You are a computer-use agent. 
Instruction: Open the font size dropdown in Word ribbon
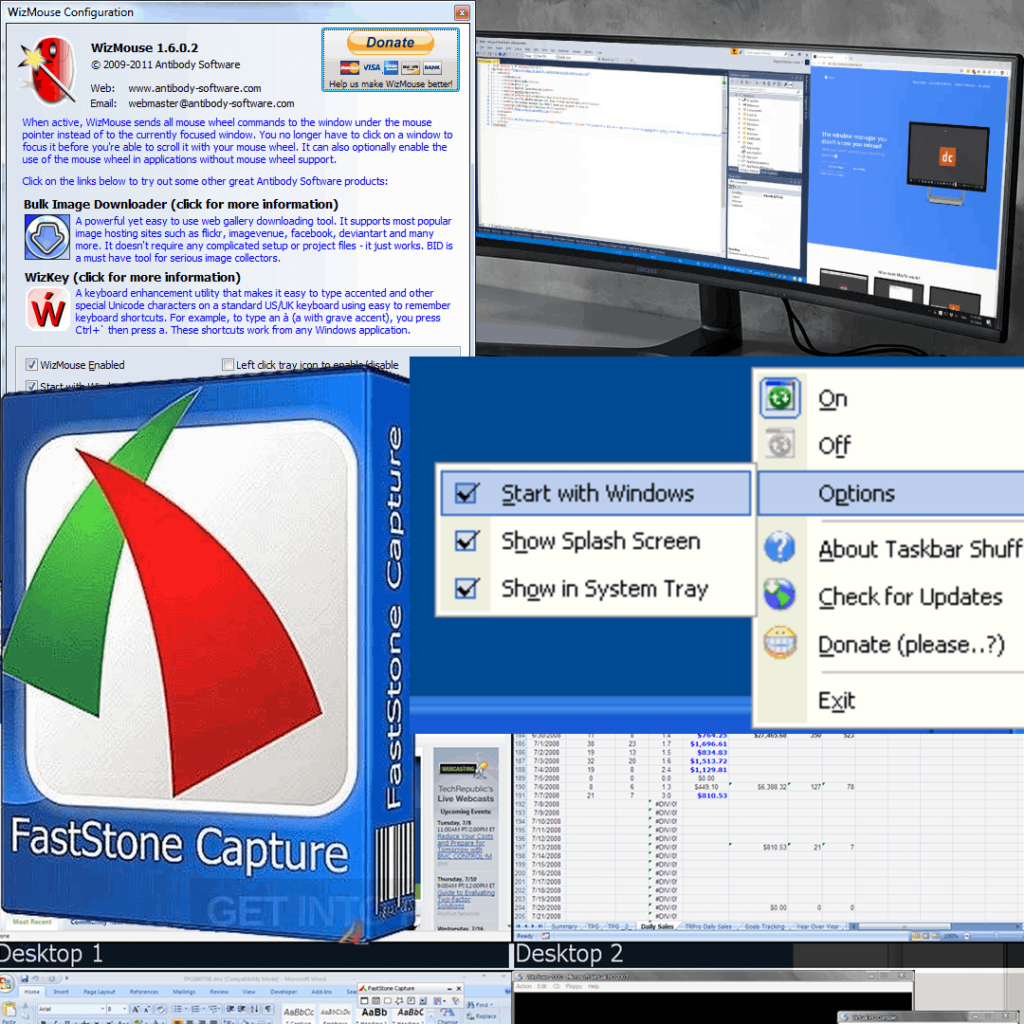pyautogui.click(x=124, y=1008)
